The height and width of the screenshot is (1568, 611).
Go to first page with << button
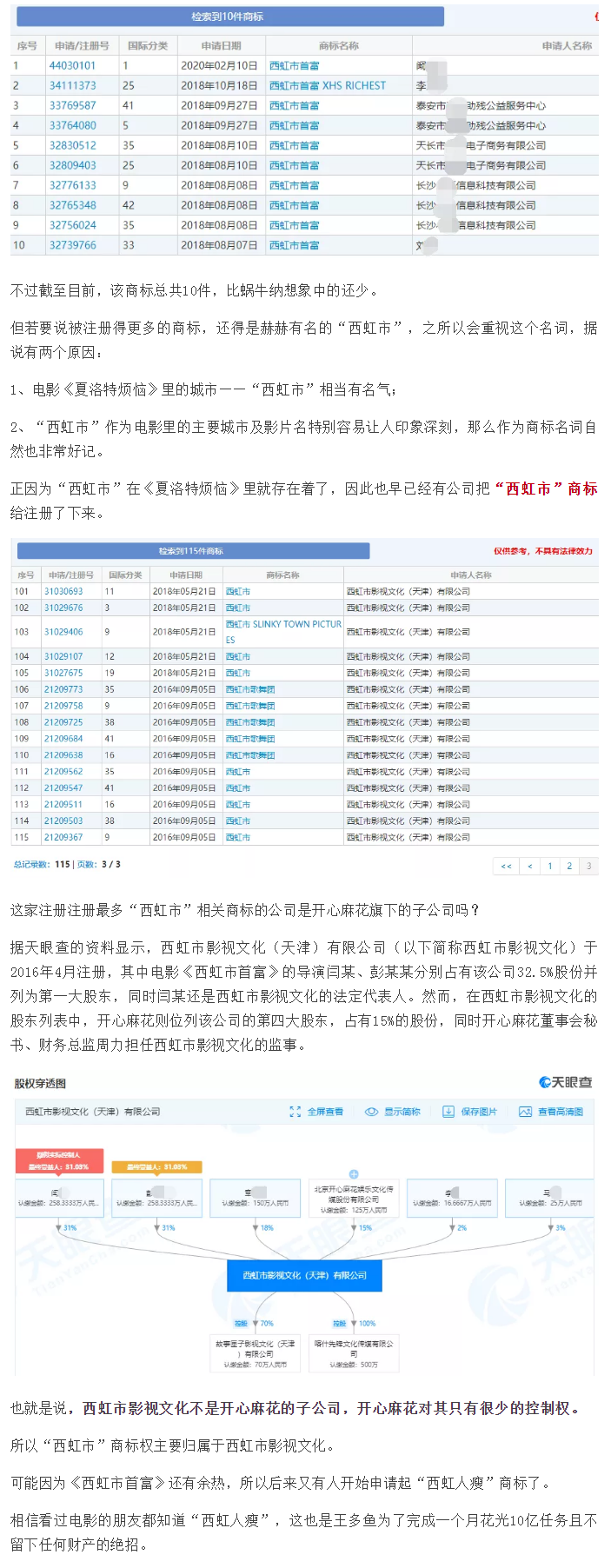pos(506,866)
